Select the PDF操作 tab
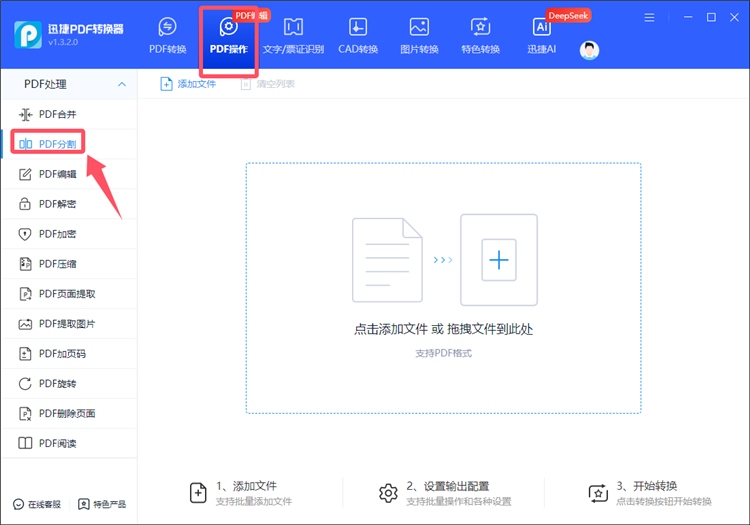Screen dimensions: 750x525 coord(229,36)
